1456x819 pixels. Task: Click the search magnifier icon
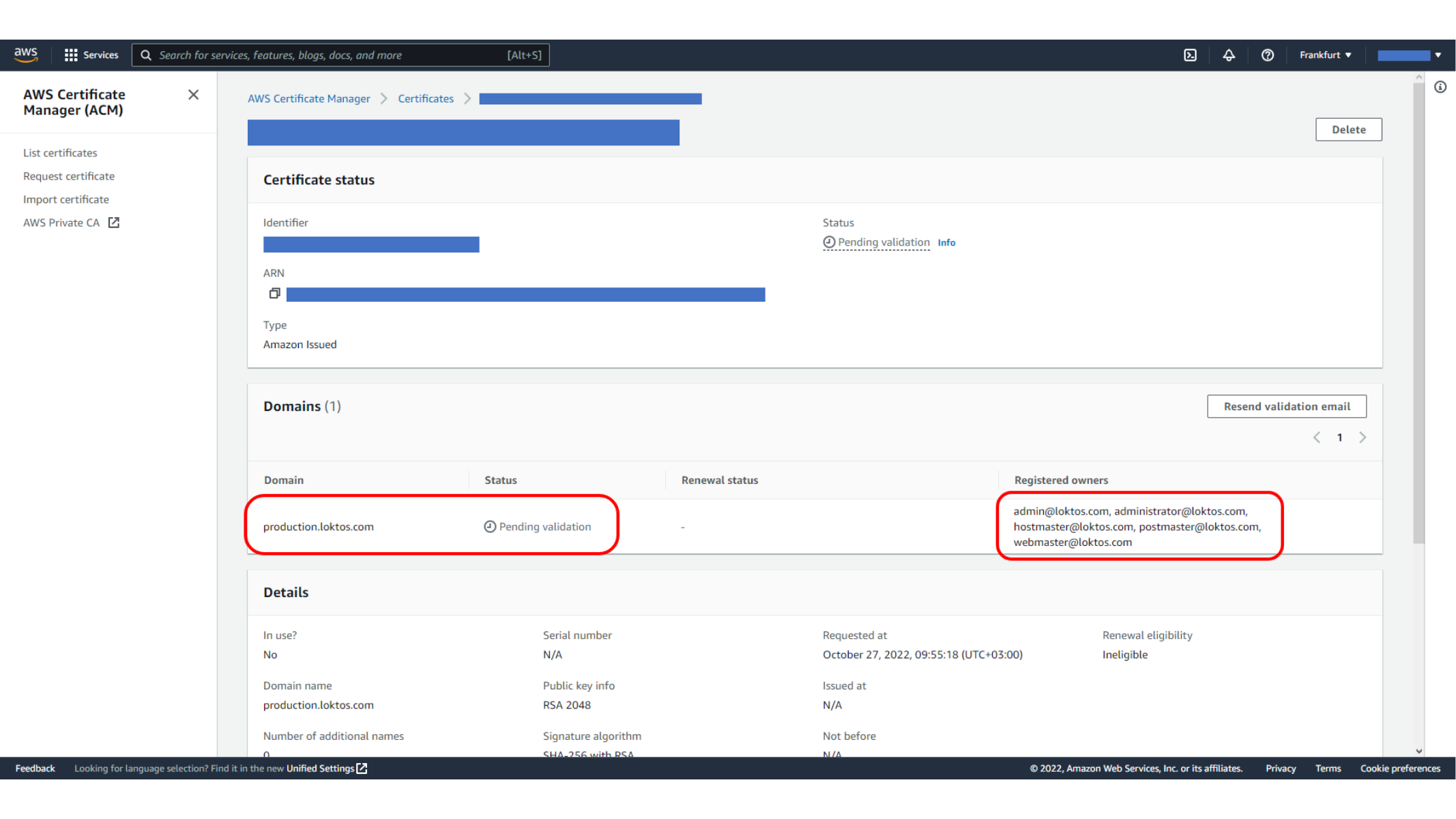pyautogui.click(x=146, y=55)
